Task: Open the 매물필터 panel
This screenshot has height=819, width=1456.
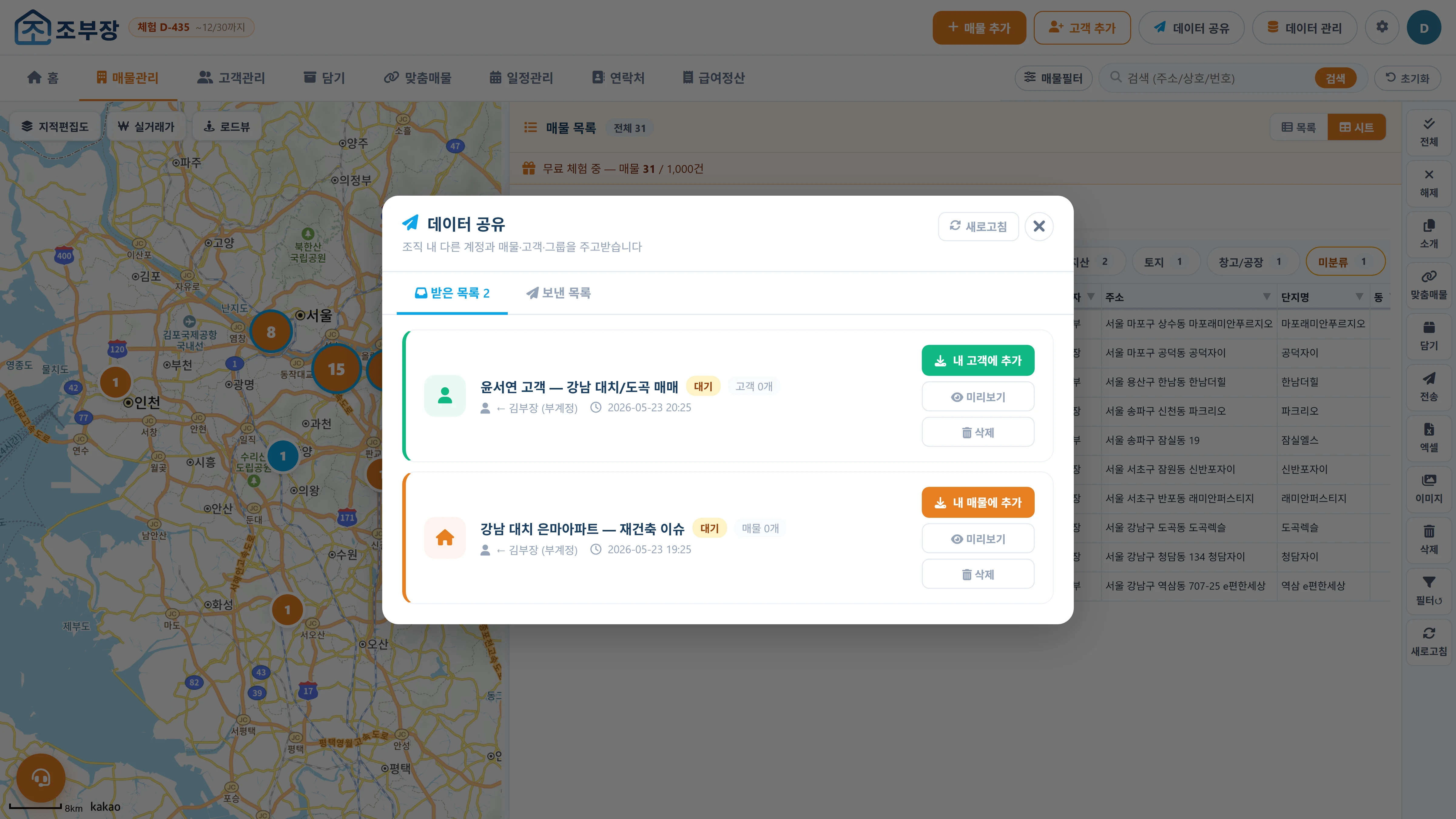Action: pos(1053,78)
